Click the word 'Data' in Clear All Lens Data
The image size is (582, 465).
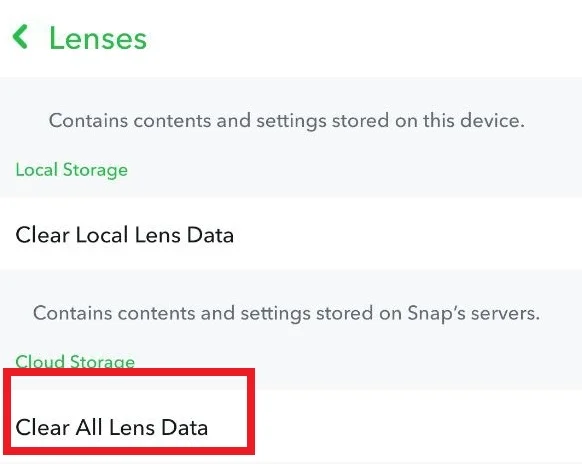point(184,427)
